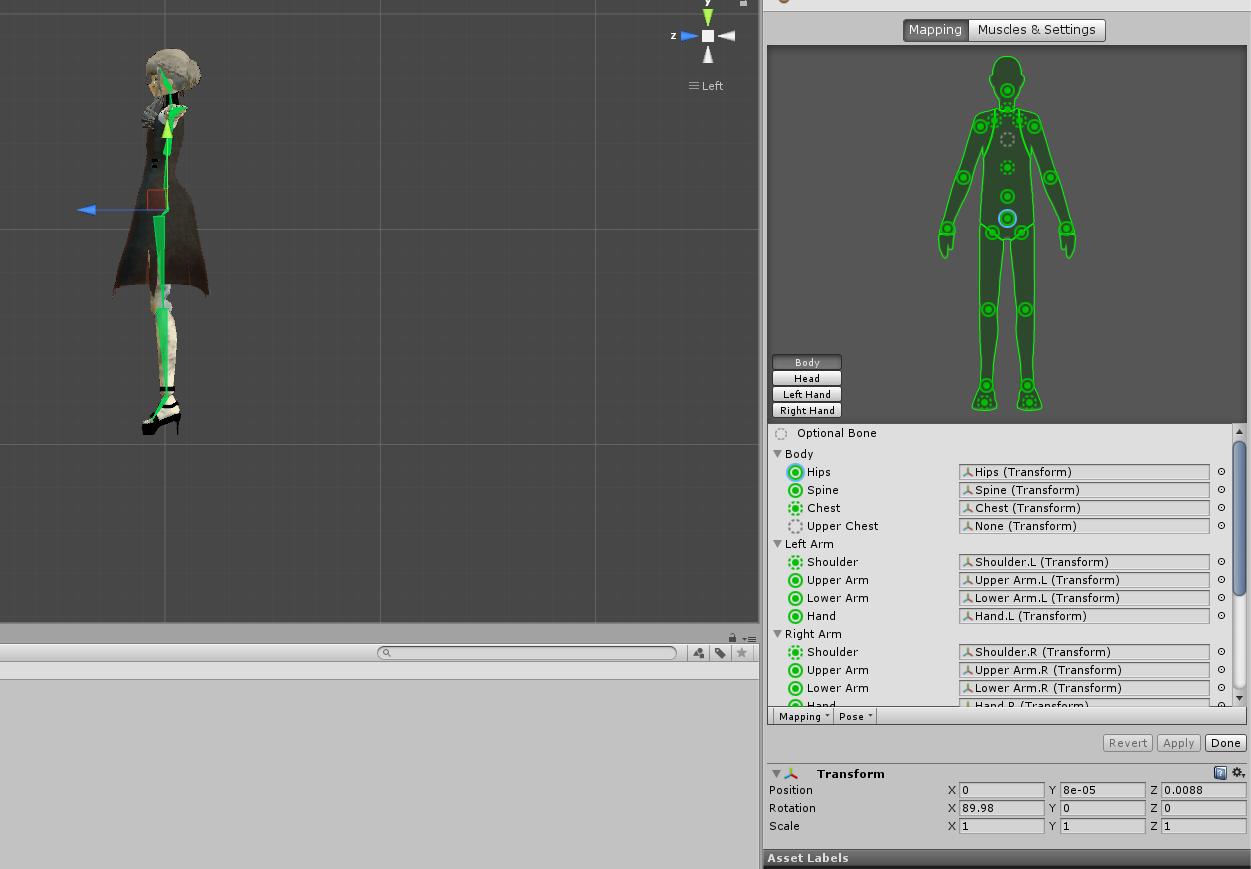1251x869 pixels.
Task: Open the Mapping dropdown below the bone list
Action: [804, 716]
